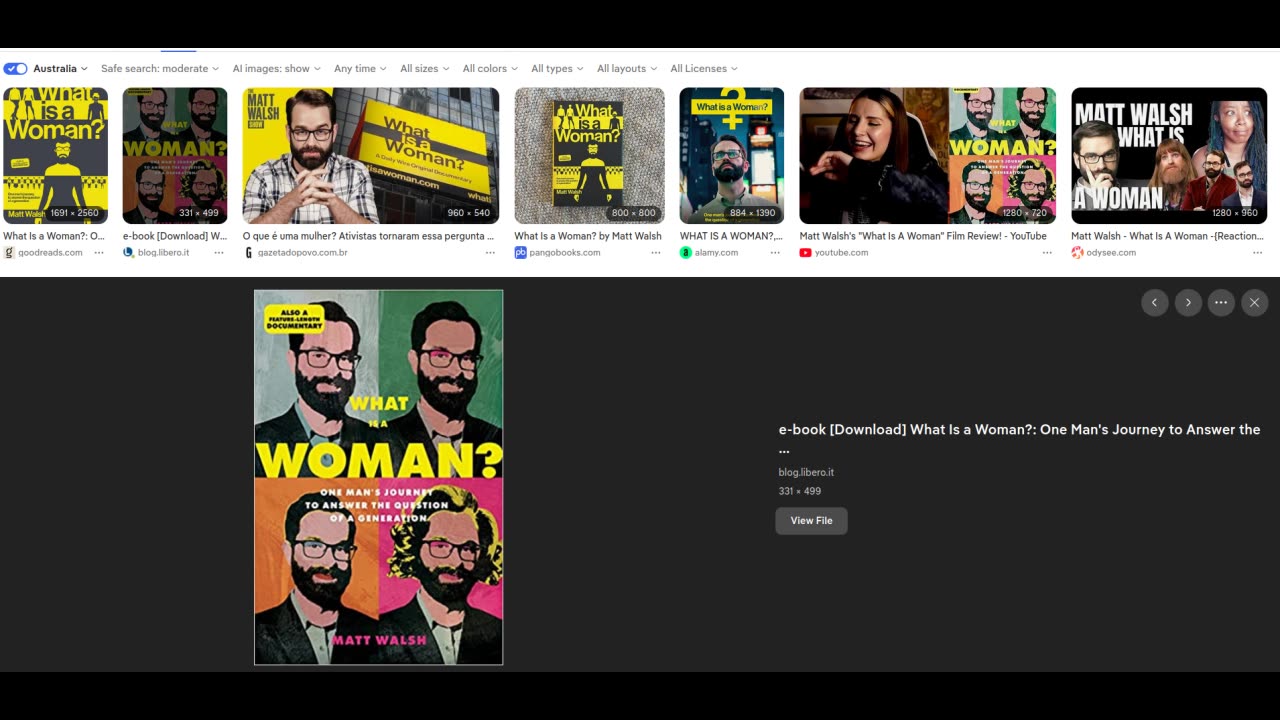The image size is (1280, 720).
Task: Open the All layouts filter
Action: [627, 69]
